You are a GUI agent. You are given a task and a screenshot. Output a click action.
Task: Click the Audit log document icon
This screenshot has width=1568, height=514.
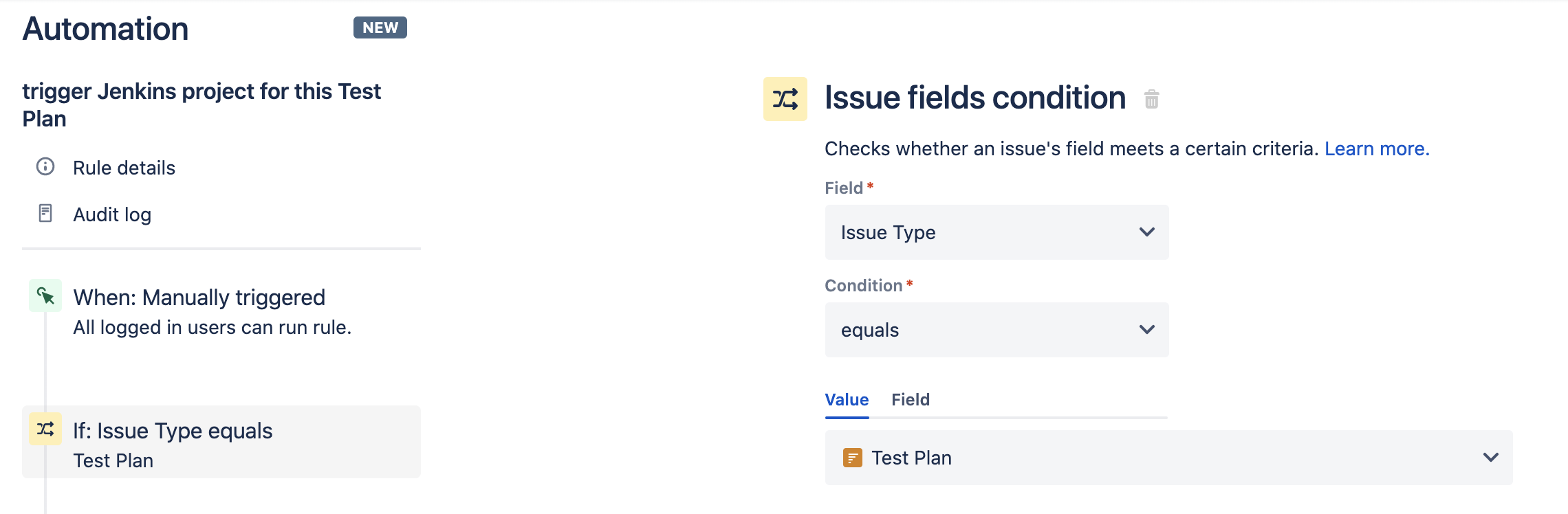coord(45,213)
